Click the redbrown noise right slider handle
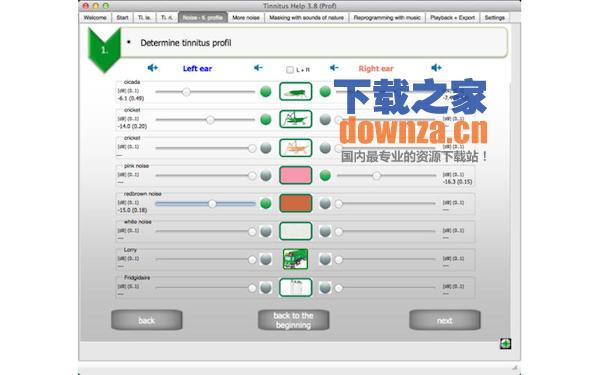 pyautogui.click(x=339, y=204)
